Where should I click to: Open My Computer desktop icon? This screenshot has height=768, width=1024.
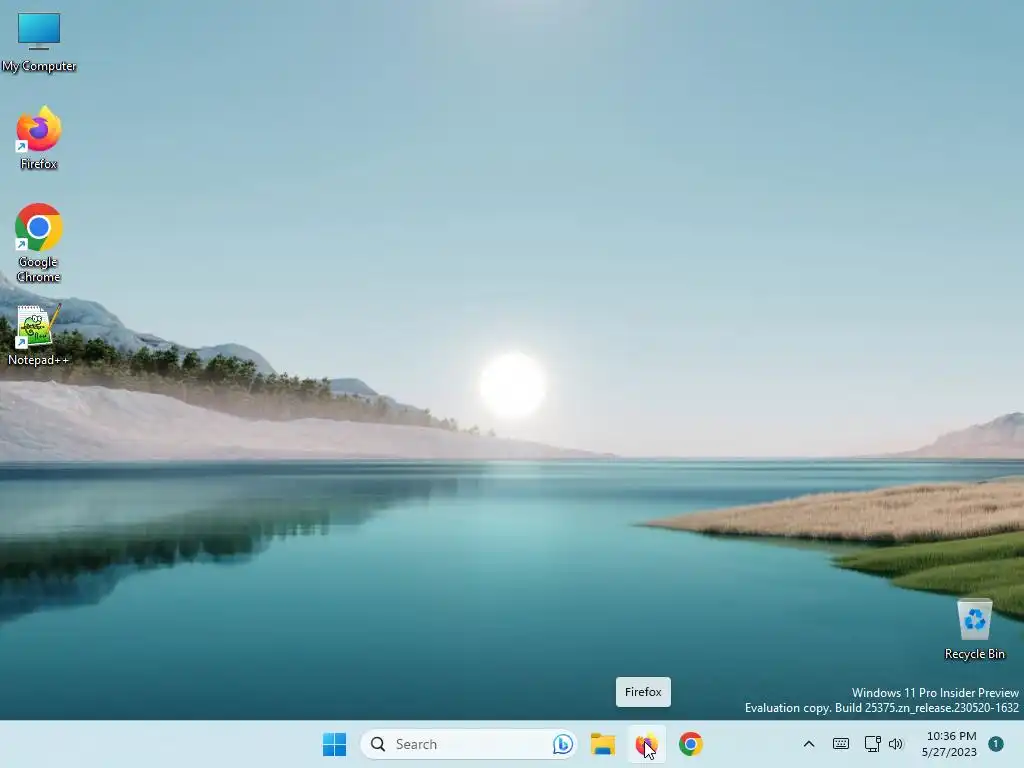click(39, 42)
